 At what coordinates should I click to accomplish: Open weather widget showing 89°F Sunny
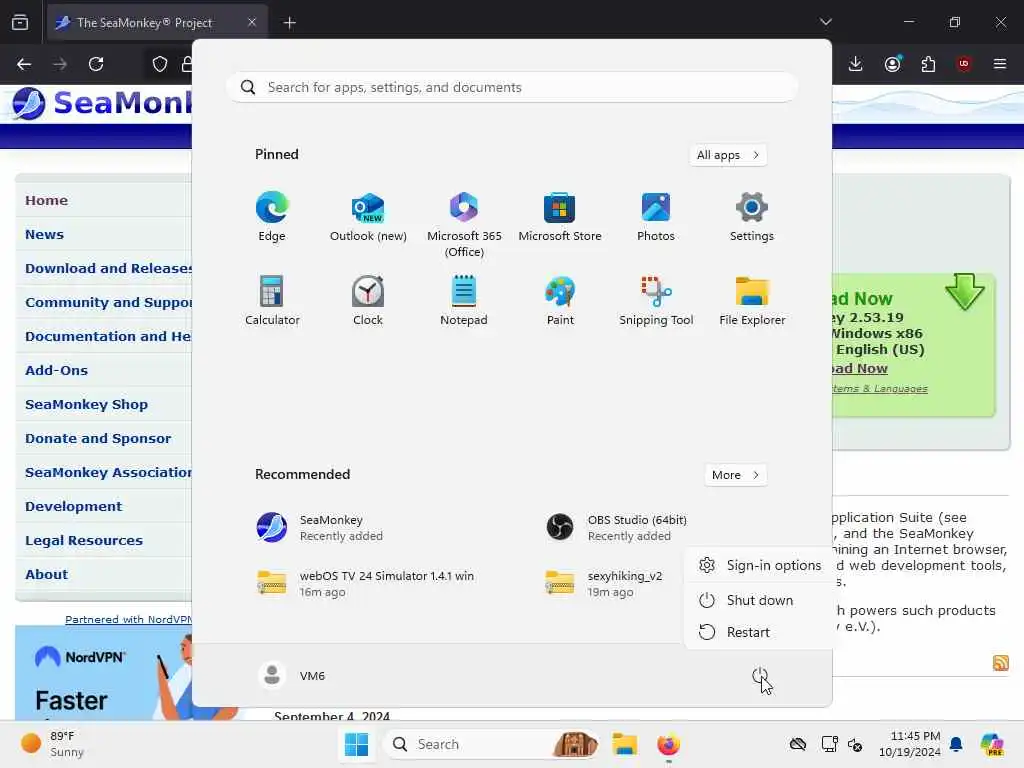[x=52, y=744]
